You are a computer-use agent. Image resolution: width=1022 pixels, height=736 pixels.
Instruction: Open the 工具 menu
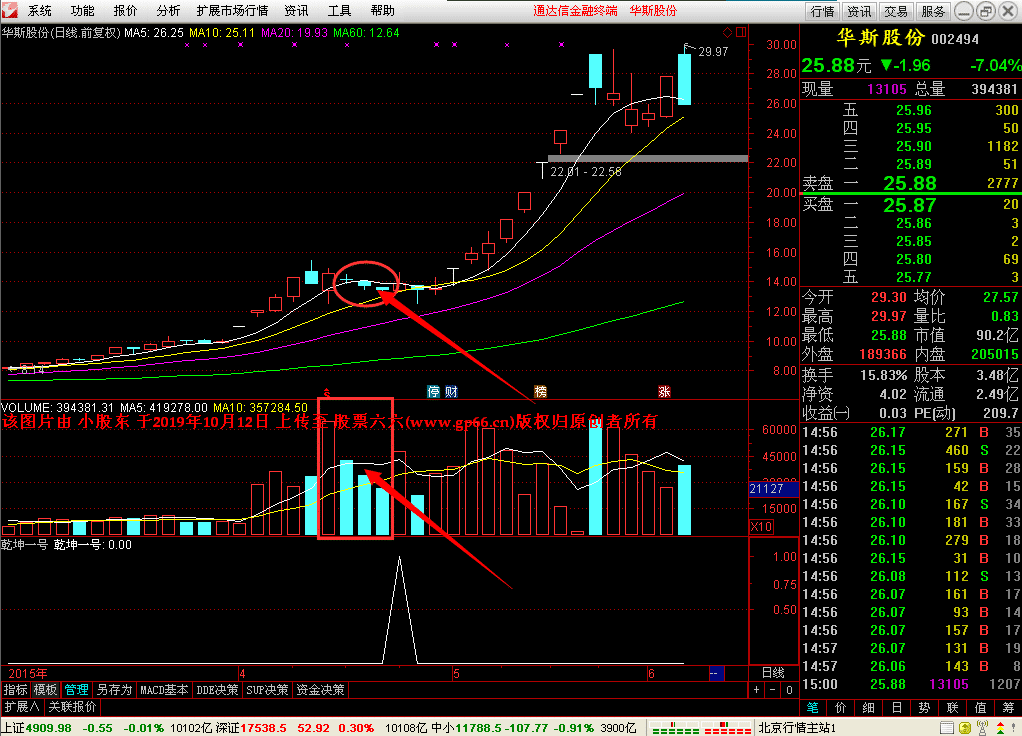coord(339,10)
